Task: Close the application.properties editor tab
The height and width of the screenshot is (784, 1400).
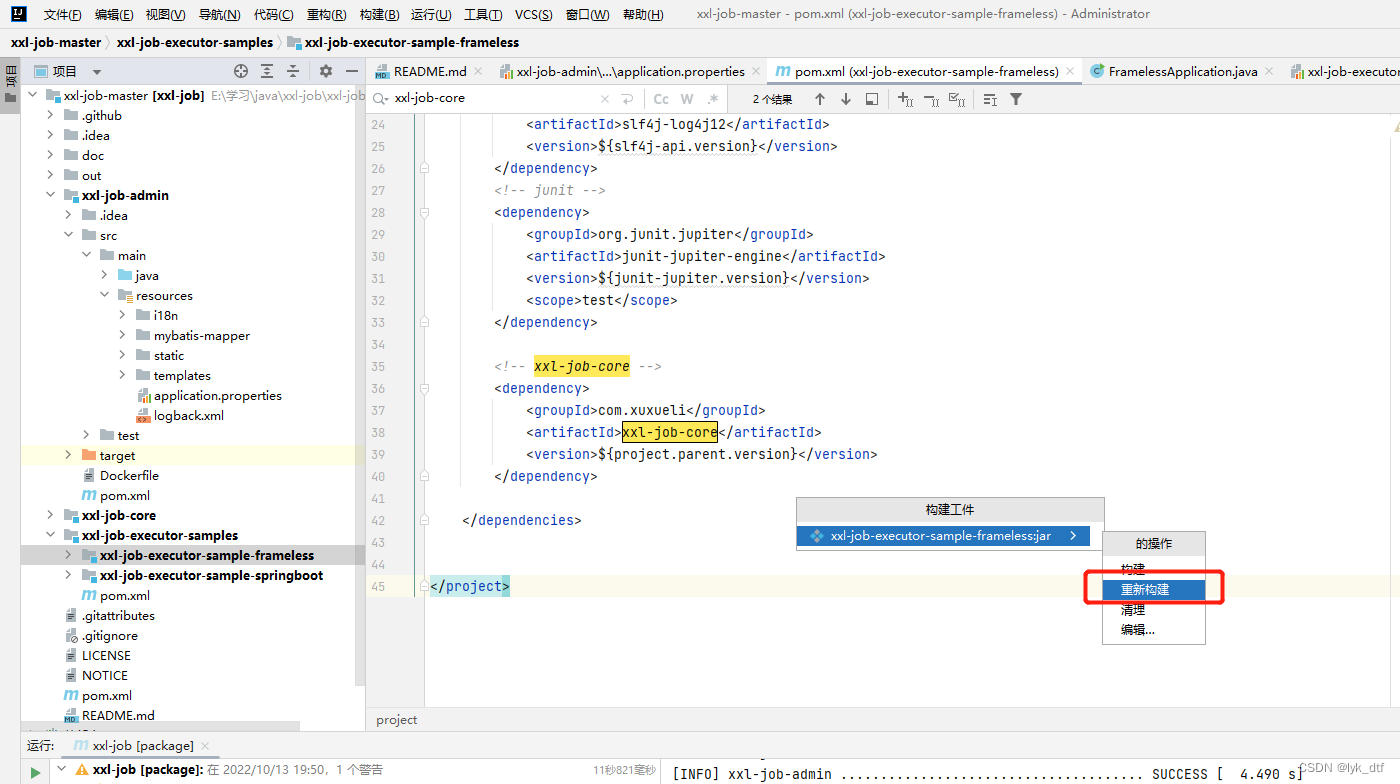Action: click(x=756, y=71)
